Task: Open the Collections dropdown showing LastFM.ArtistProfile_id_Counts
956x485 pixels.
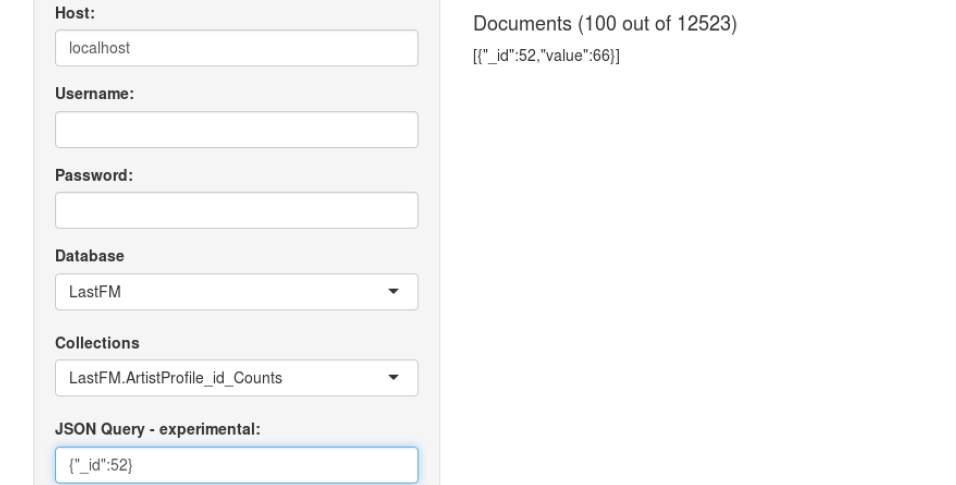Action: click(237, 378)
